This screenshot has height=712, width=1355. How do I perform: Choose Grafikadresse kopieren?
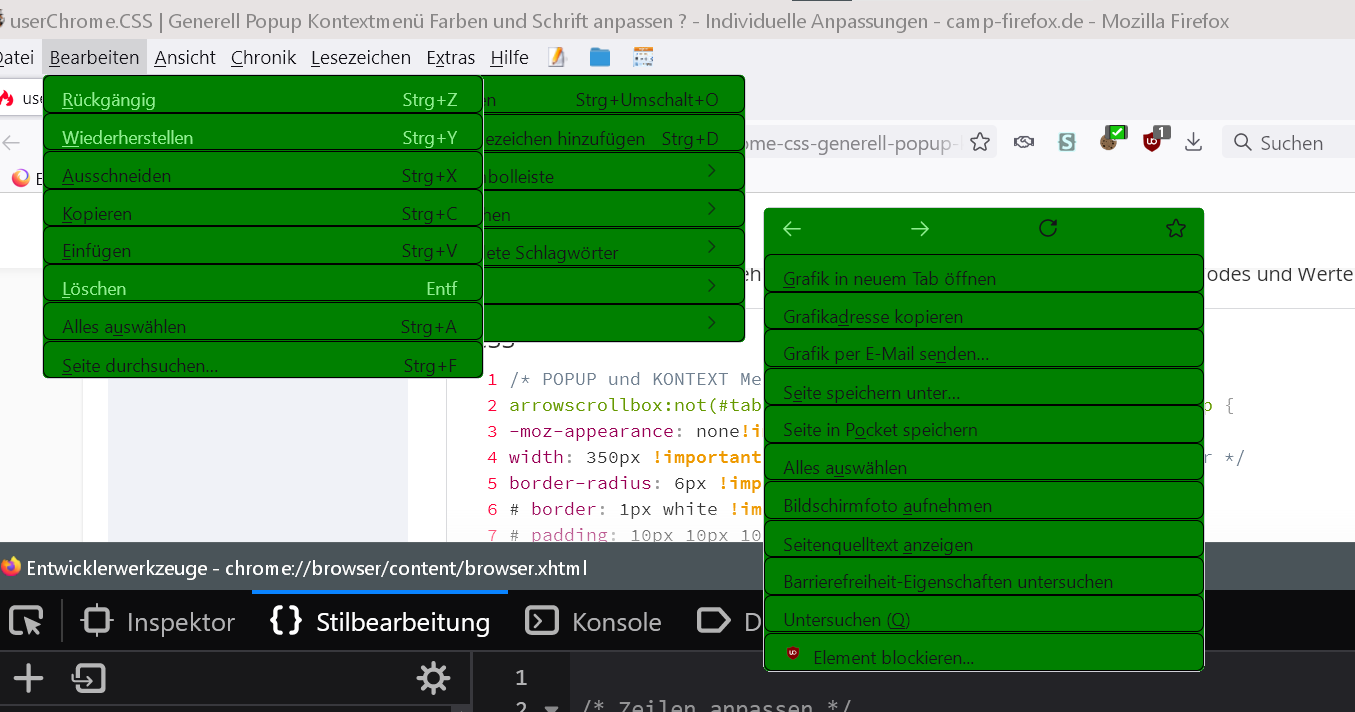point(984,311)
